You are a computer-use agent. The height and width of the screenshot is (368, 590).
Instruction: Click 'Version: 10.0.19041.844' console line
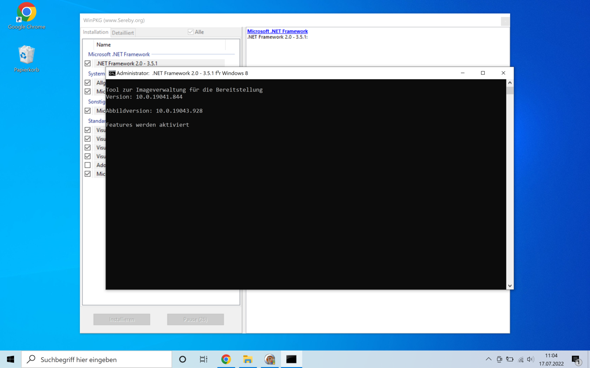click(x=144, y=97)
